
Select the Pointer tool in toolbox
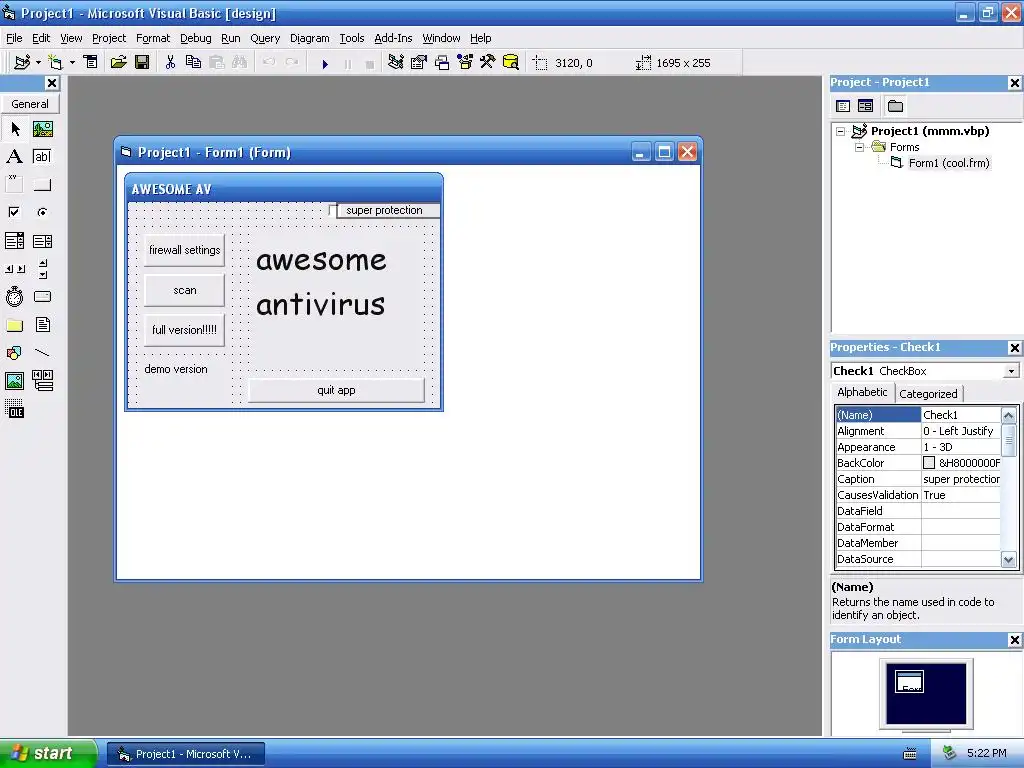[14, 129]
